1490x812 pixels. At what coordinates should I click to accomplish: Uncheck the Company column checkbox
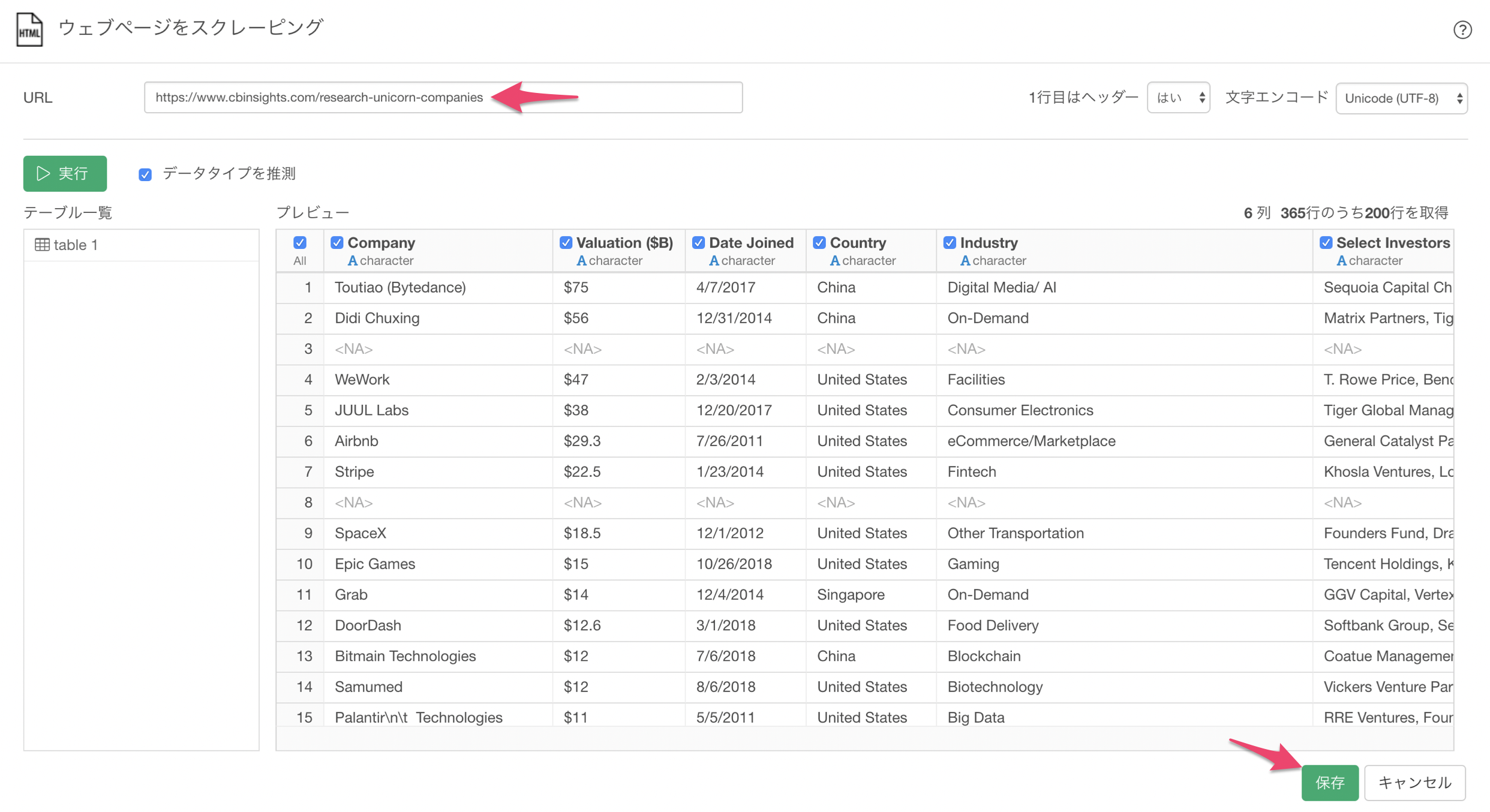(x=337, y=243)
